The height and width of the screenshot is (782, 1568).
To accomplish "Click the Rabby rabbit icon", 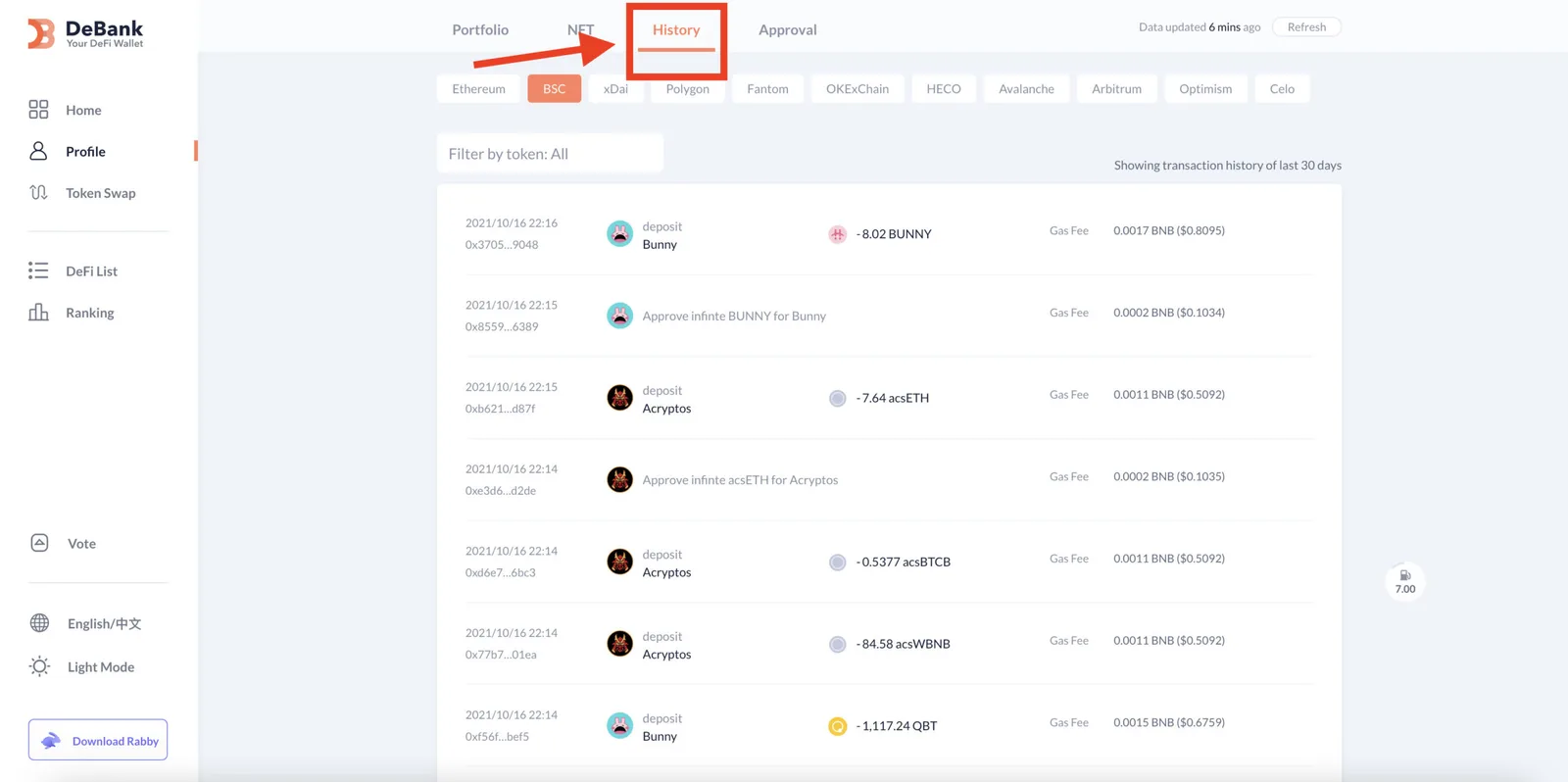I will click(x=51, y=741).
